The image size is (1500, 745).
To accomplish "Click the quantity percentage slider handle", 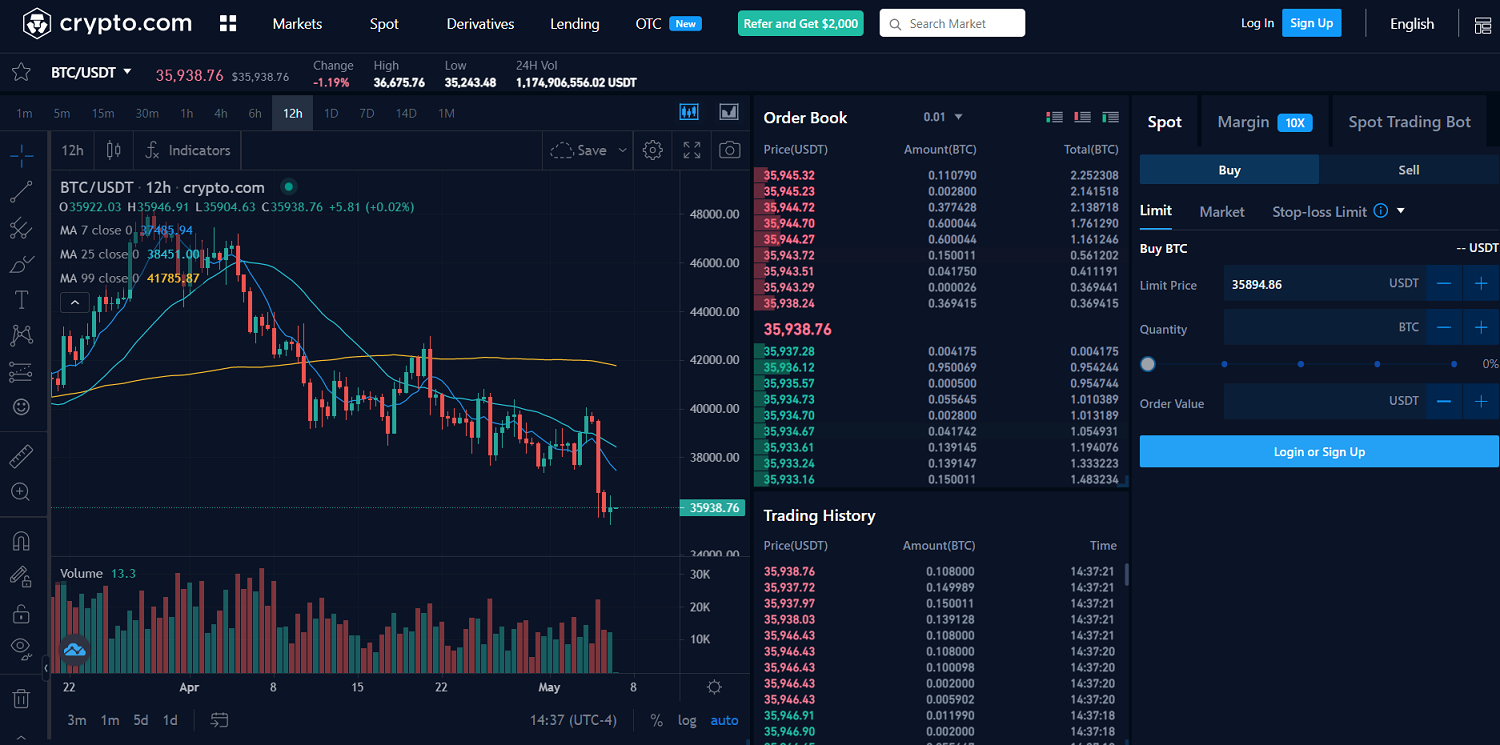I will [x=1148, y=364].
